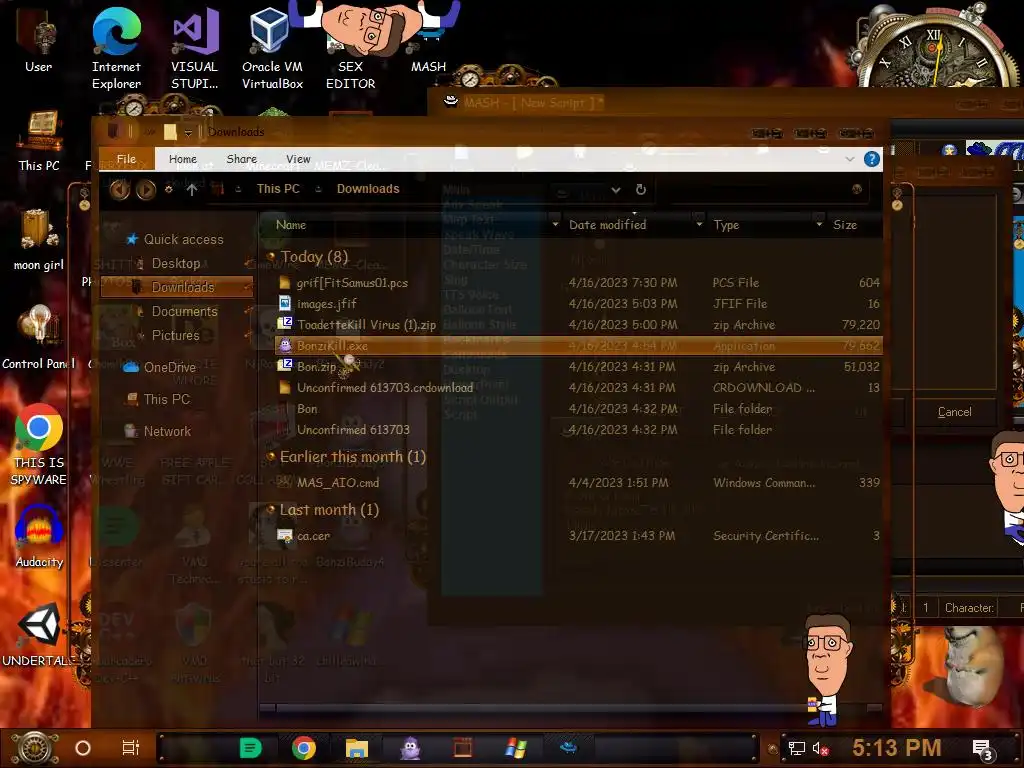The width and height of the screenshot is (1024, 768).
Task: Select Pictures in the navigation pane
Action: (167, 336)
